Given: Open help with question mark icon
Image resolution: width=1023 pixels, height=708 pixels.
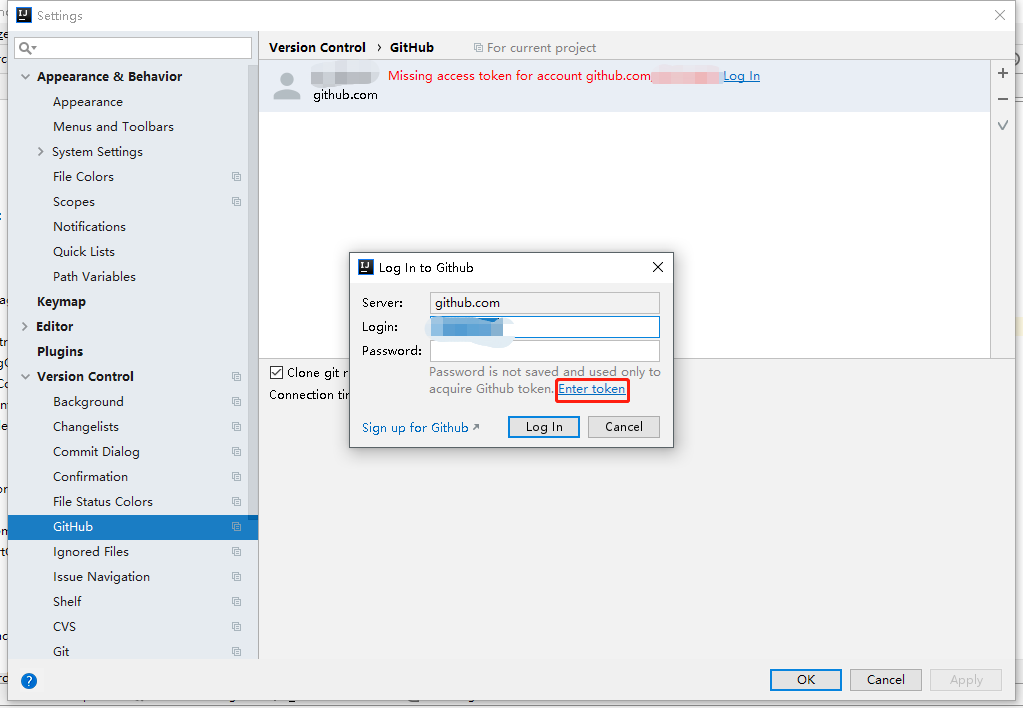Looking at the screenshot, I should click(29, 681).
